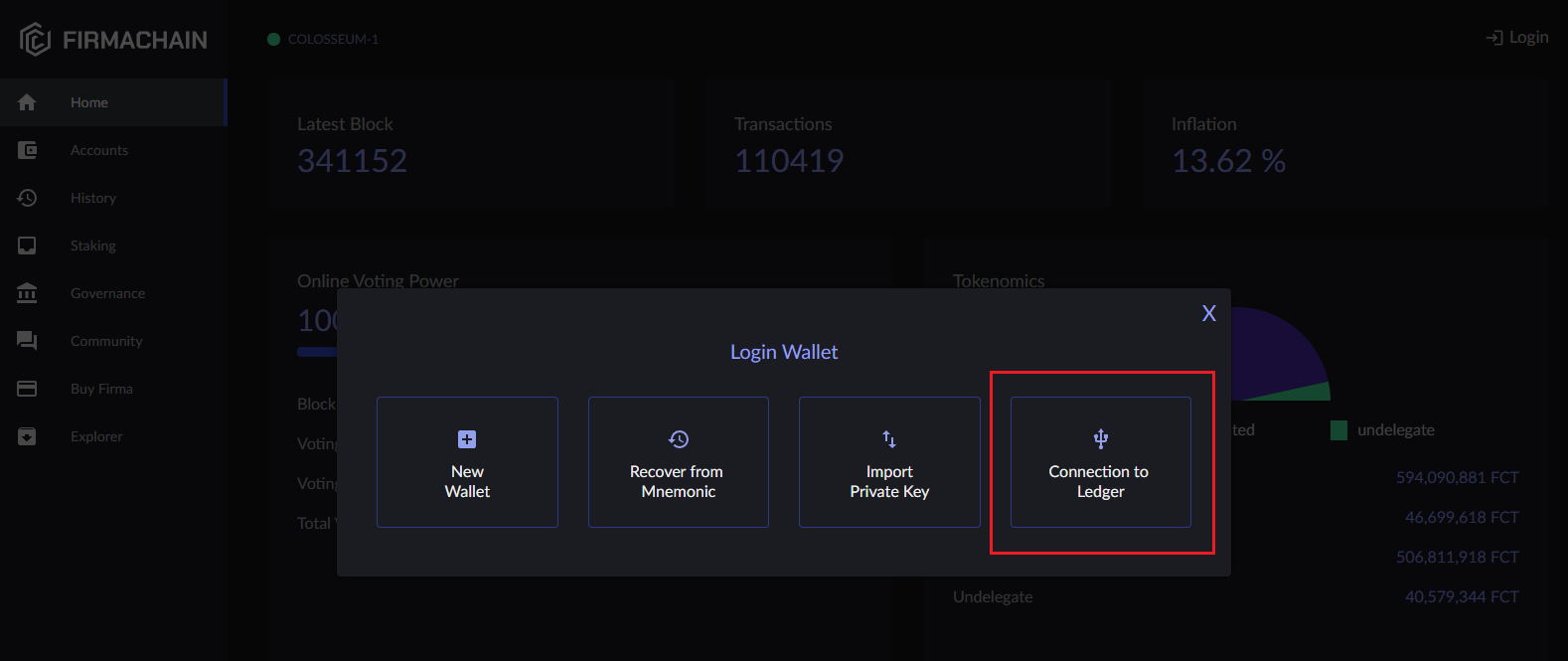Select the Buy Firma card icon
This screenshot has width=1568, height=661.
pos(27,389)
